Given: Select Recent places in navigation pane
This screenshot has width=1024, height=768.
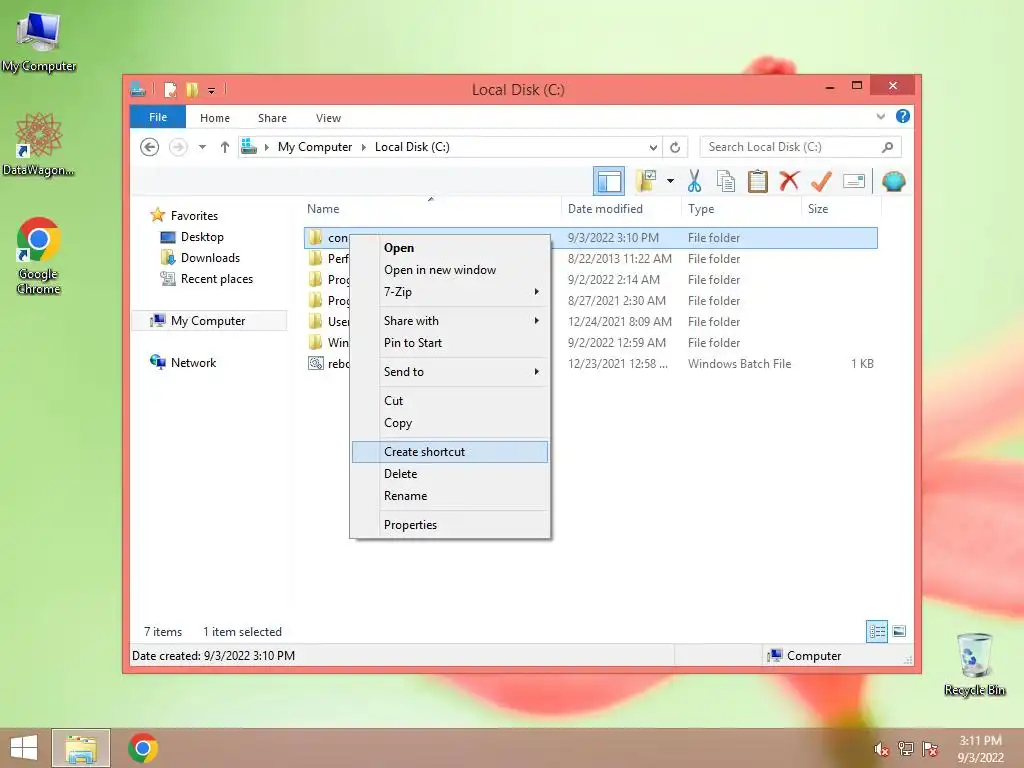Looking at the screenshot, I should pos(217,279).
